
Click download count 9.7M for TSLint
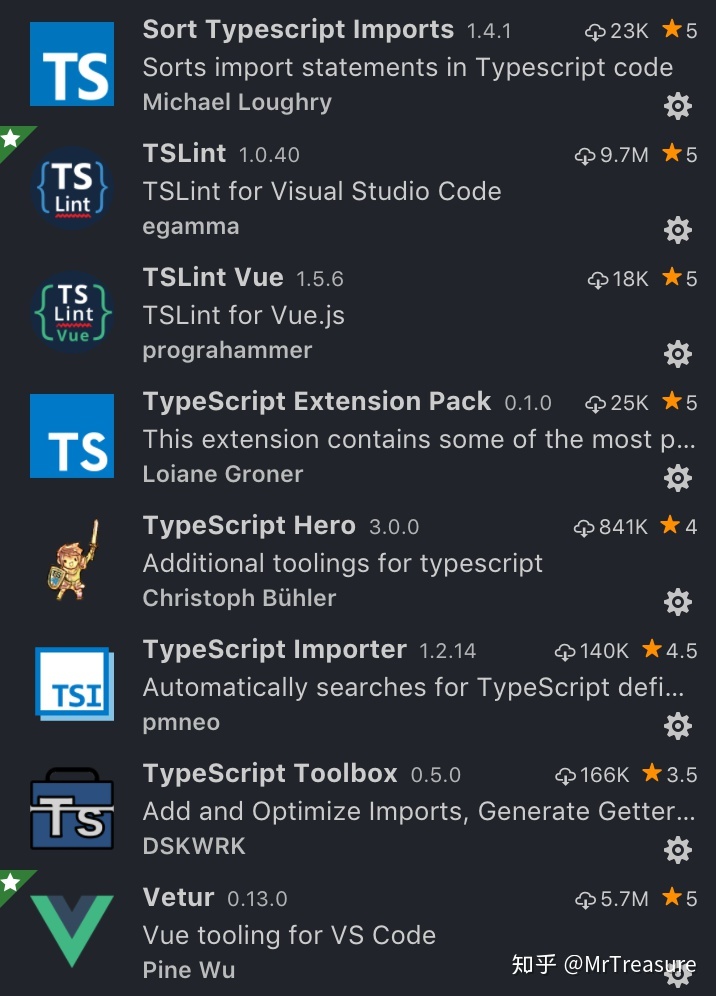(612, 154)
